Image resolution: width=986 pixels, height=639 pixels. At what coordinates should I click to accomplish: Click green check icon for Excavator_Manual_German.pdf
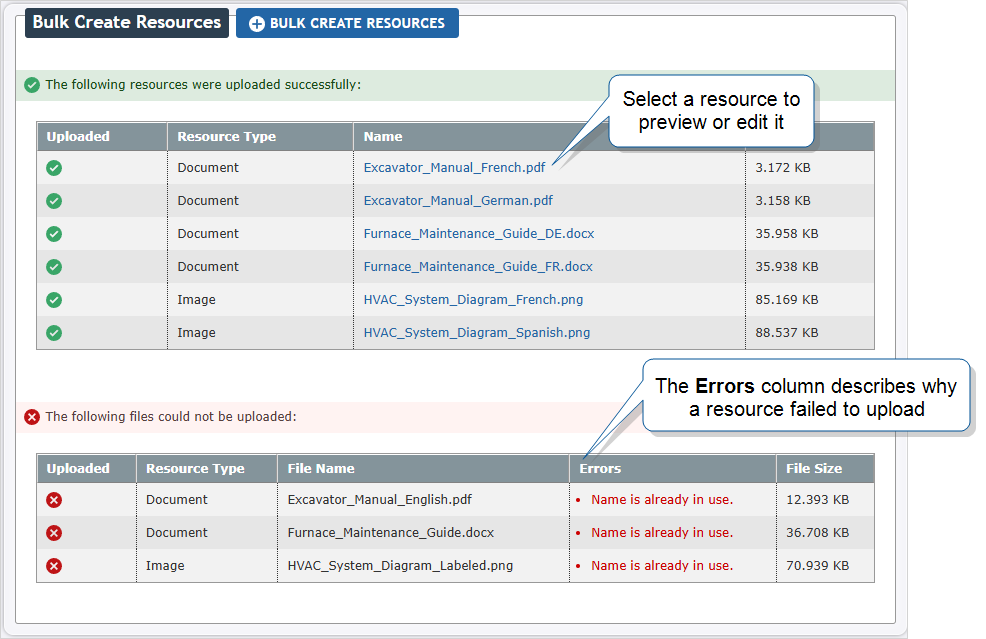[x=54, y=201]
